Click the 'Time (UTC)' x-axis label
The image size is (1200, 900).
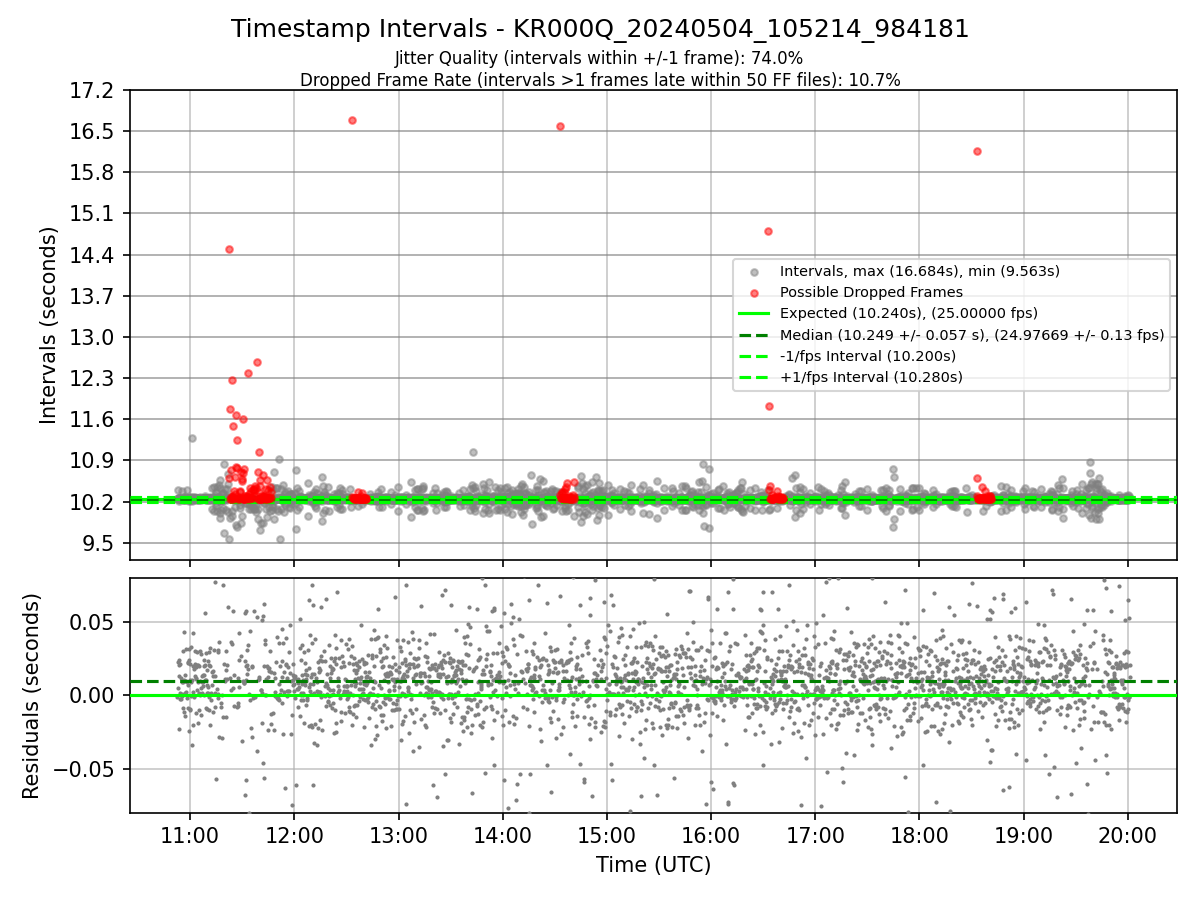click(x=653, y=866)
